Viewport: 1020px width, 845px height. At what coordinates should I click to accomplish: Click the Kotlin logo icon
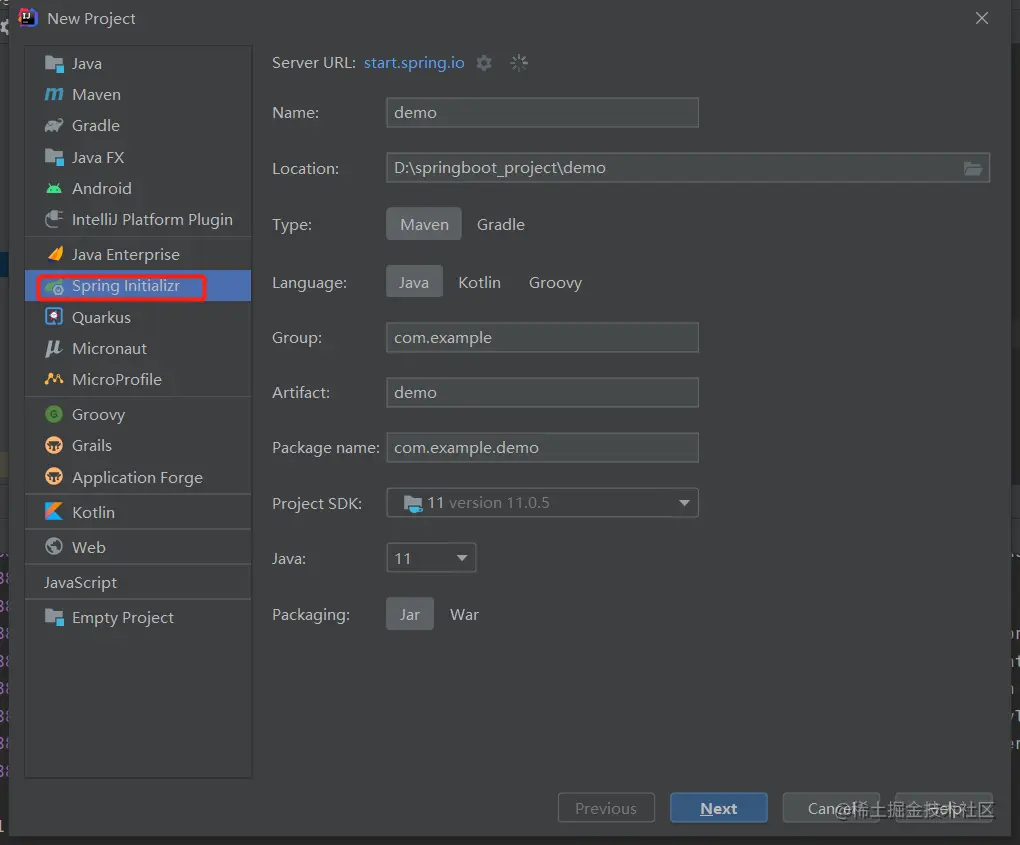(x=54, y=512)
